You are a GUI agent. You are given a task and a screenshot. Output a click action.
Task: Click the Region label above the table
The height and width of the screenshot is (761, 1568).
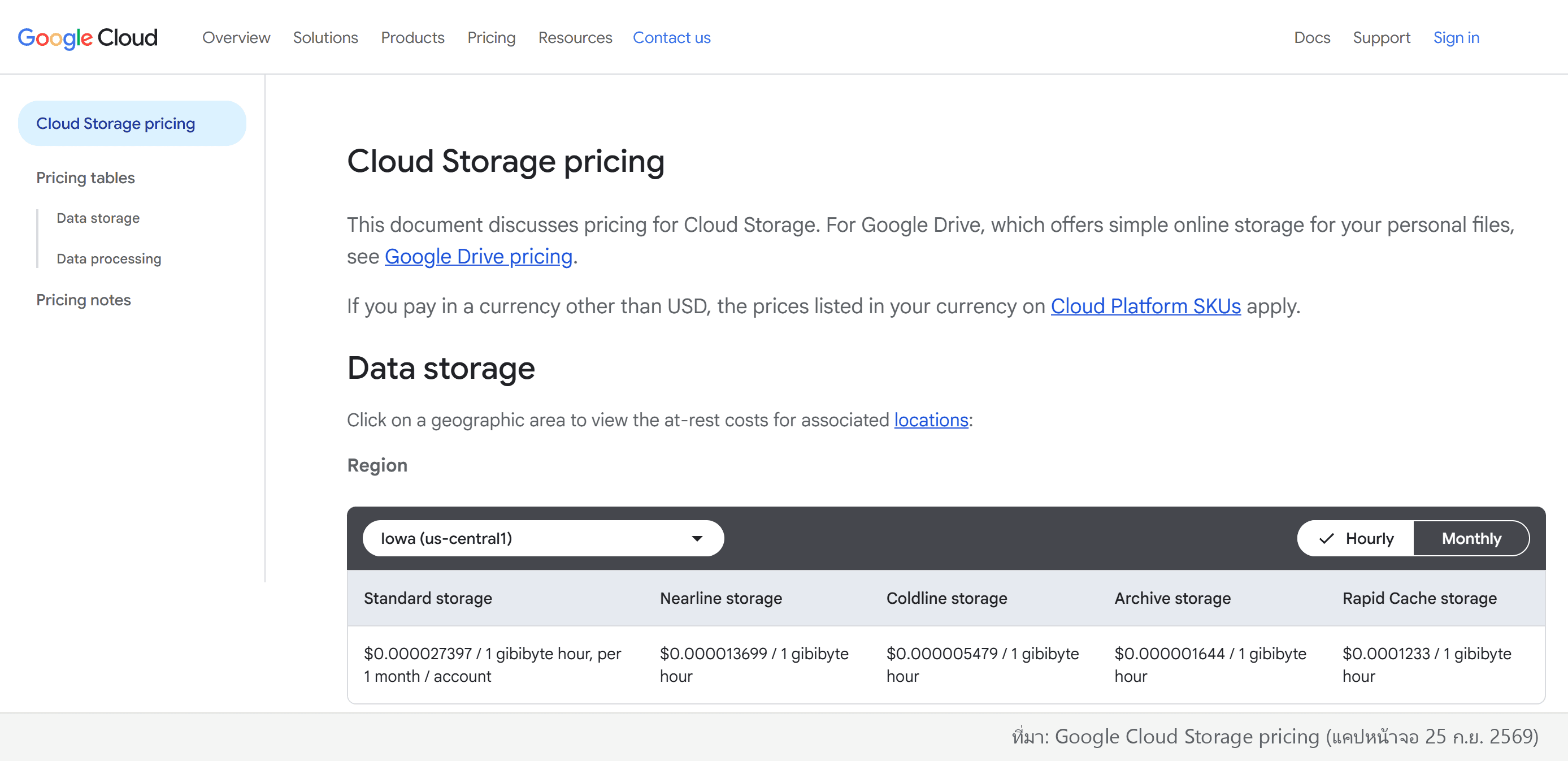[x=377, y=465]
